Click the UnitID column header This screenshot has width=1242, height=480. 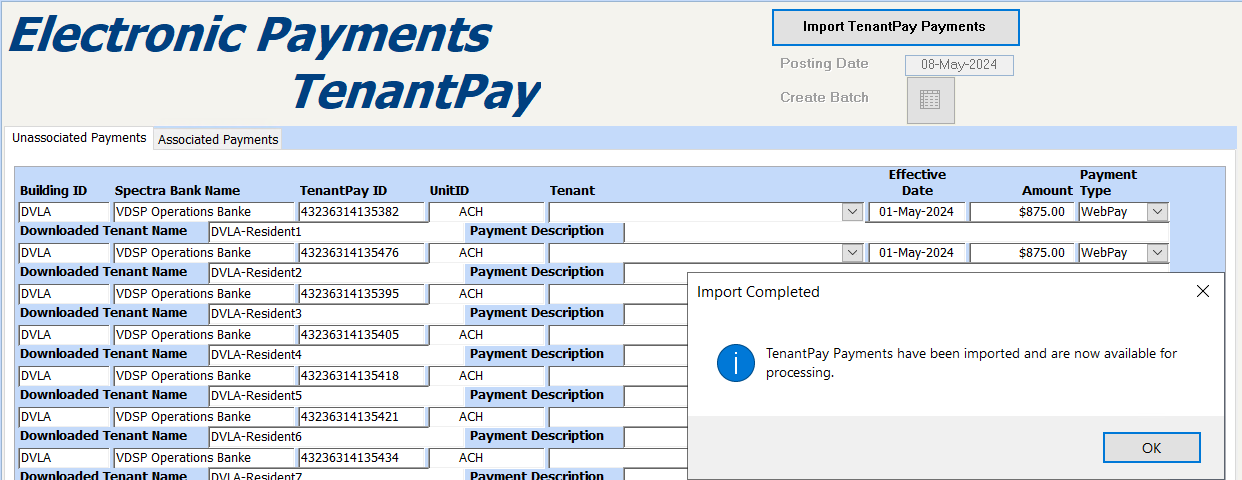449,191
